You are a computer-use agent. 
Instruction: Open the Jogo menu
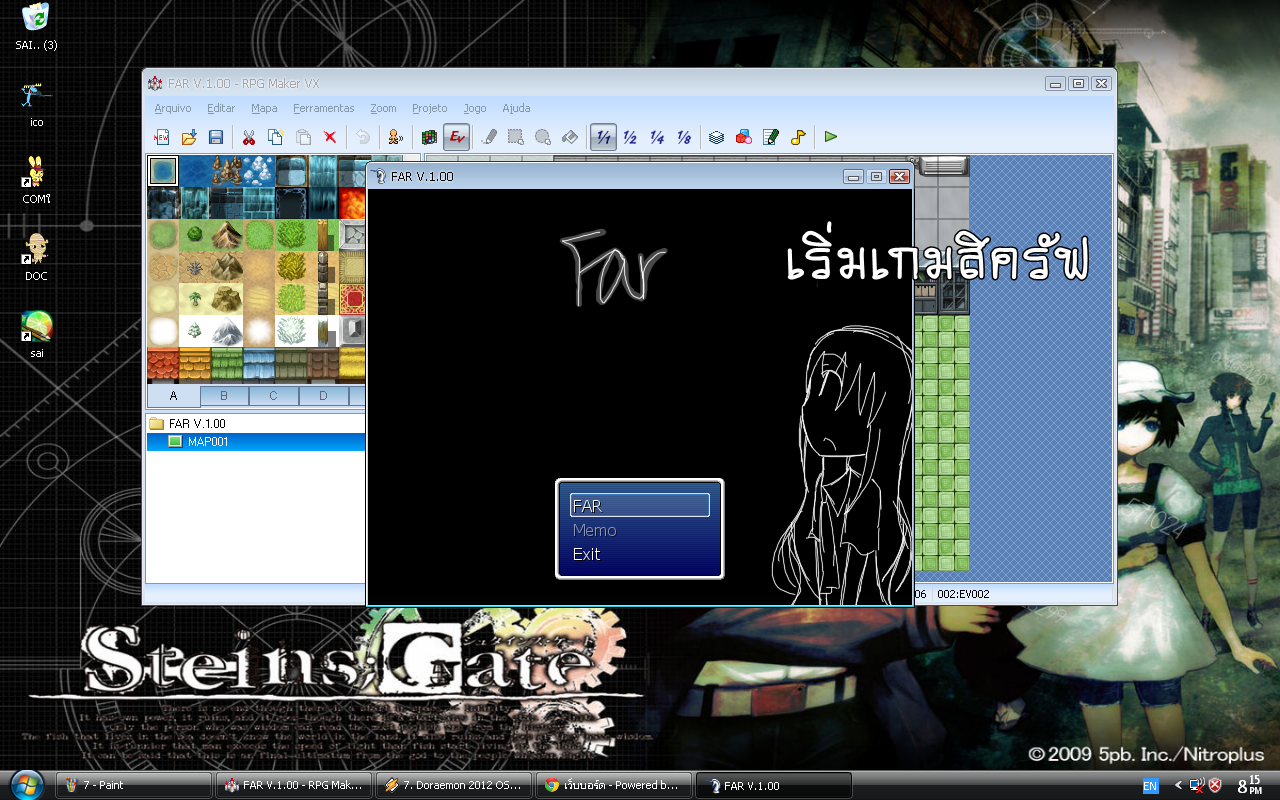pos(475,108)
